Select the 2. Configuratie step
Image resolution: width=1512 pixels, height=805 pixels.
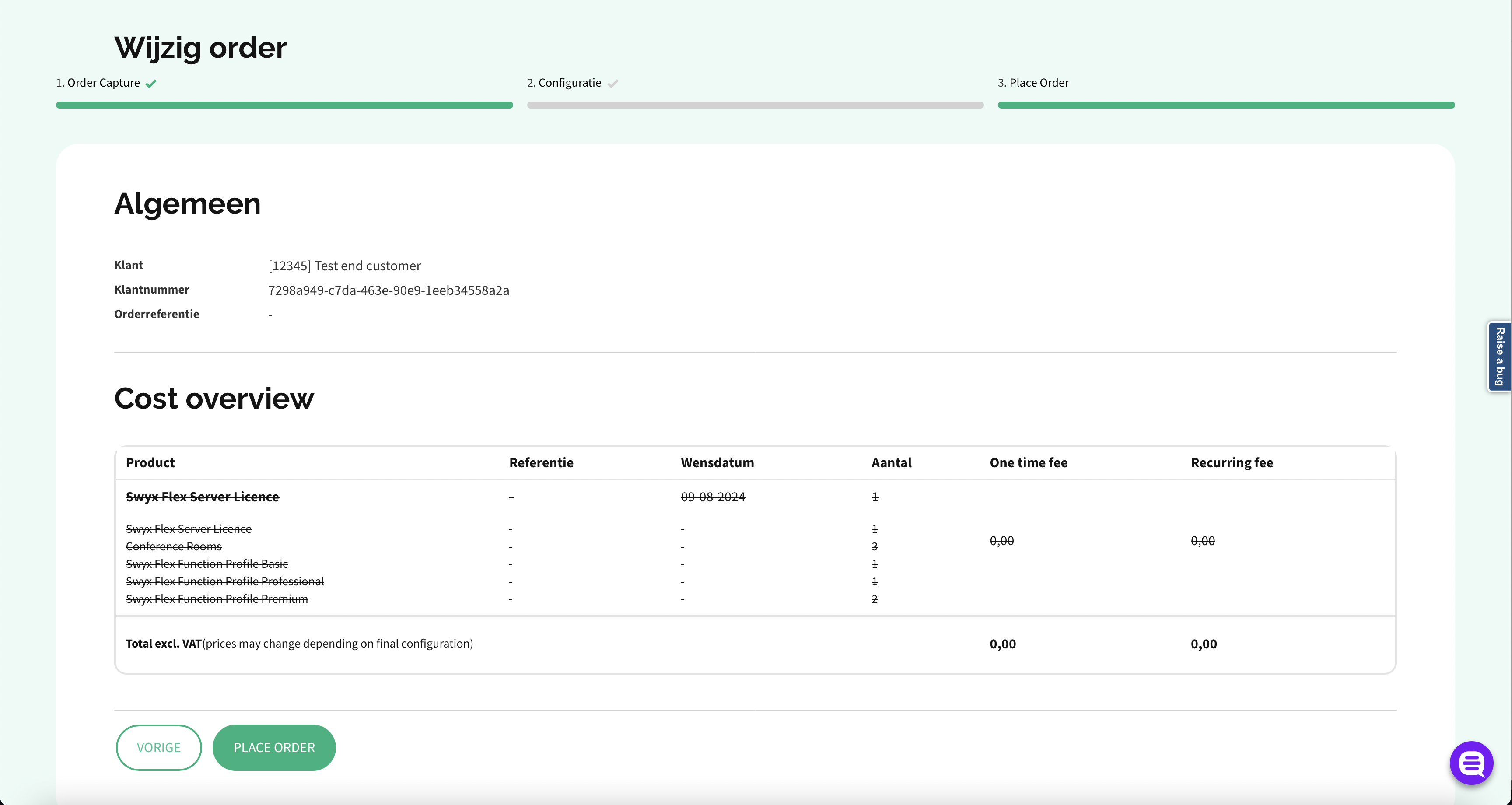click(x=564, y=83)
